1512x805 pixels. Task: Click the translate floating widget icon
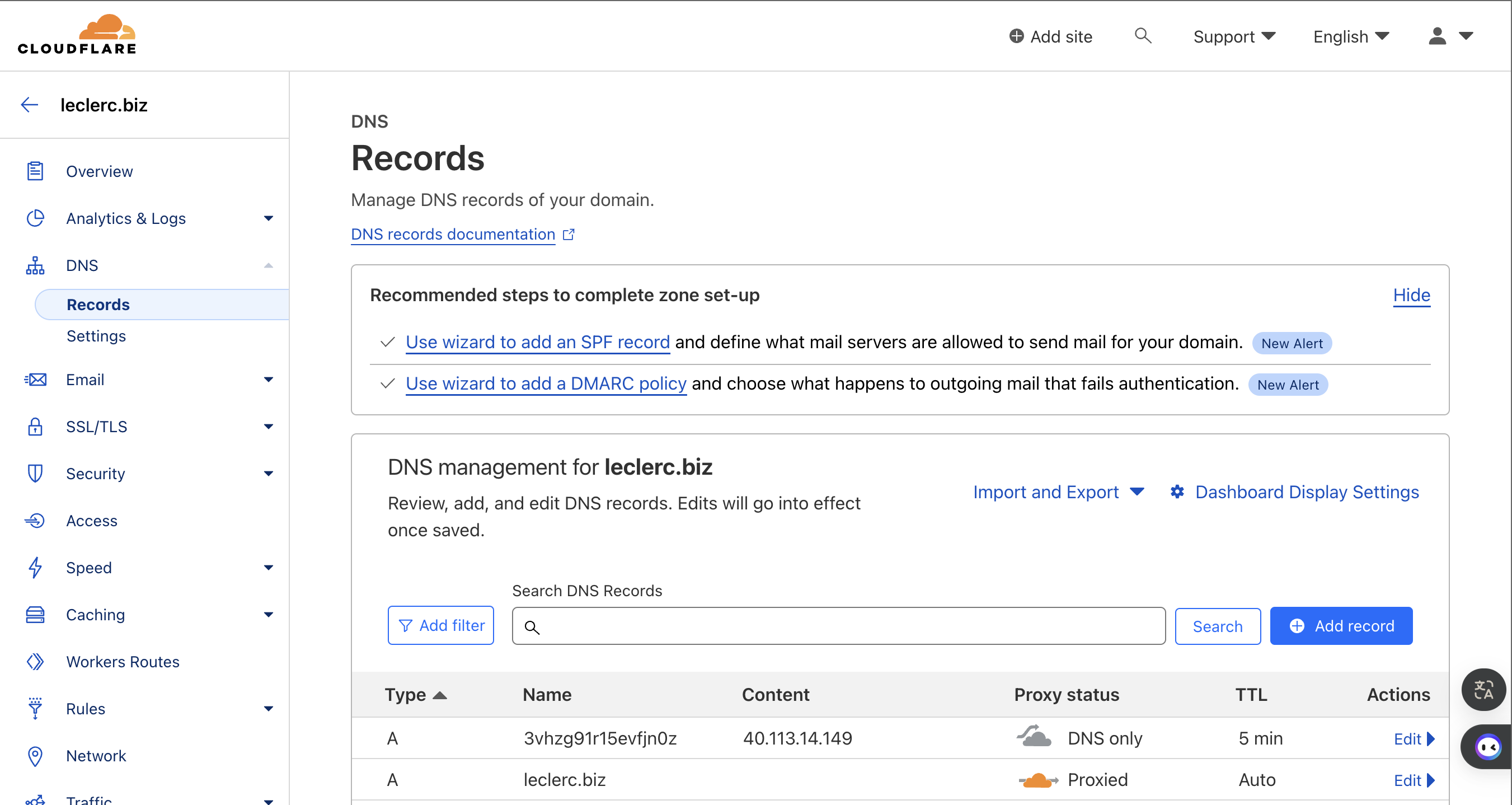pyautogui.click(x=1483, y=689)
